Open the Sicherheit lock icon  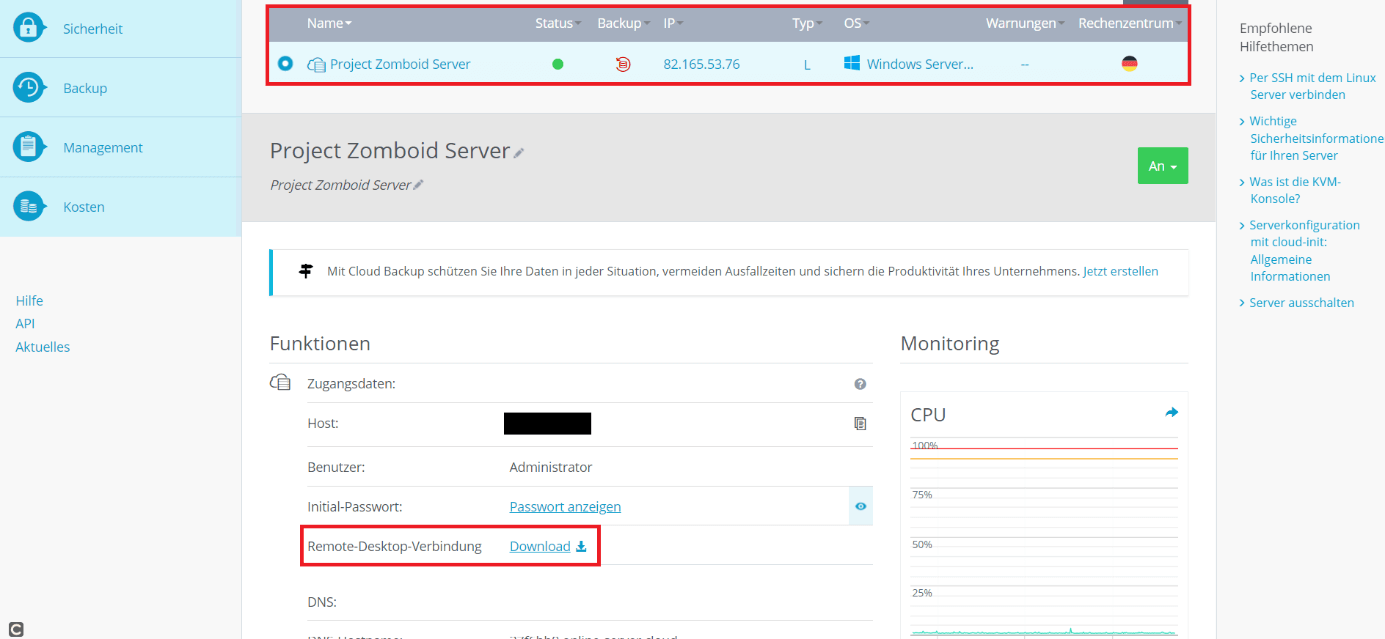coord(28,28)
